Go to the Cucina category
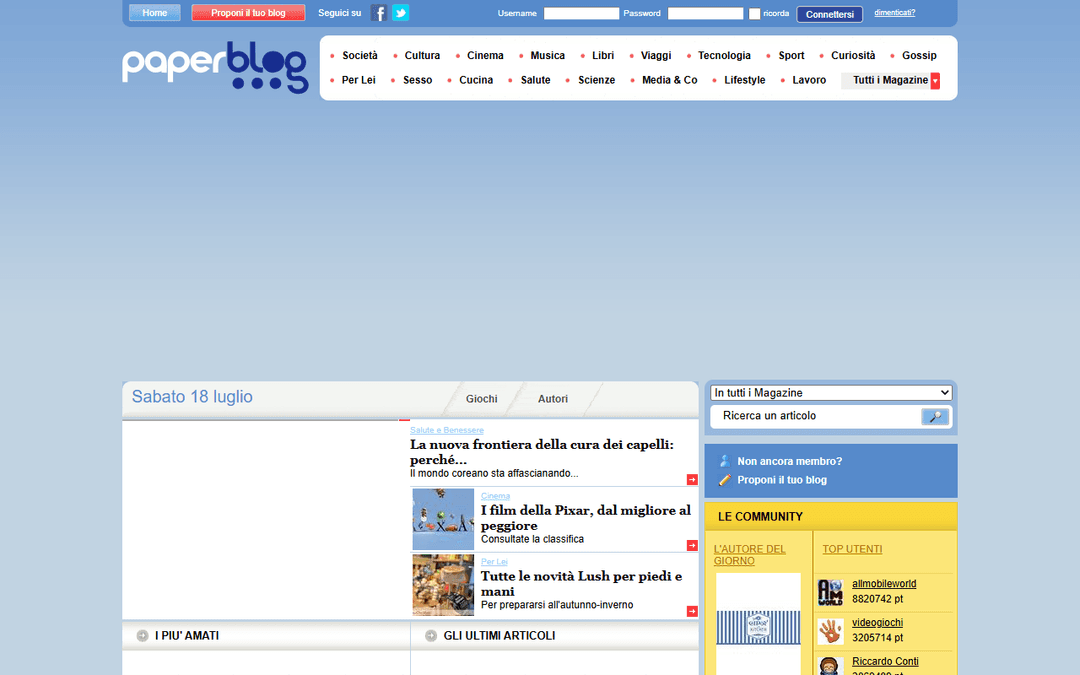The width and height of the screenshot is (1080, 675). 476,81
